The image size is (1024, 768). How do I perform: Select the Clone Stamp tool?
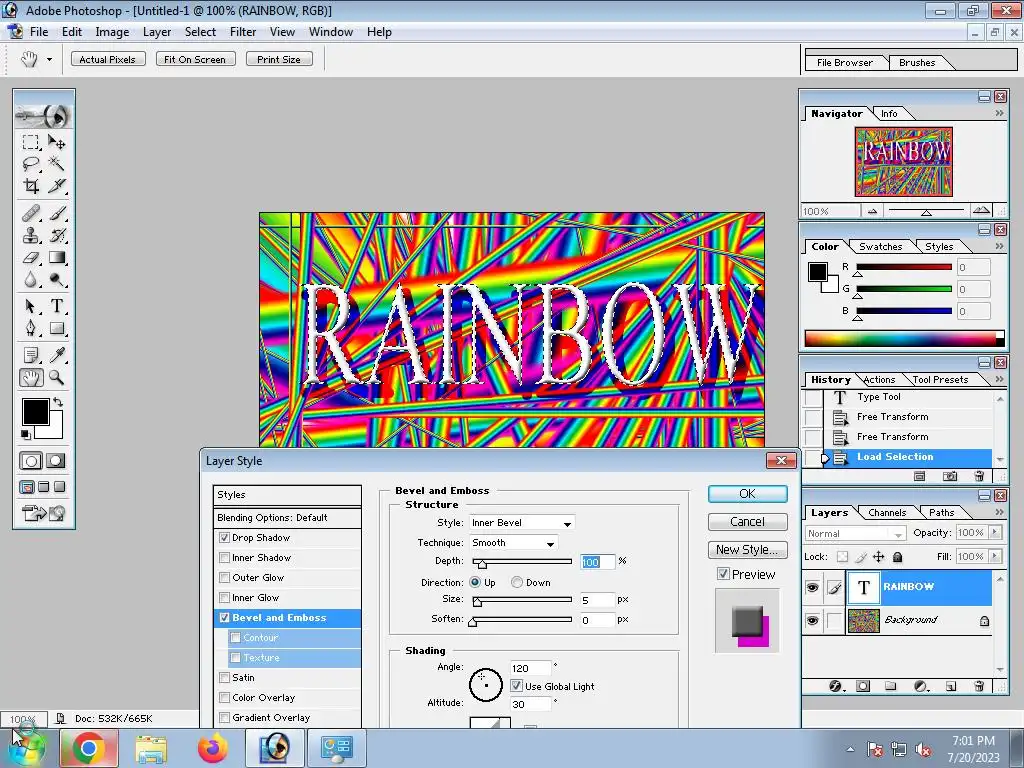point(30,235)
